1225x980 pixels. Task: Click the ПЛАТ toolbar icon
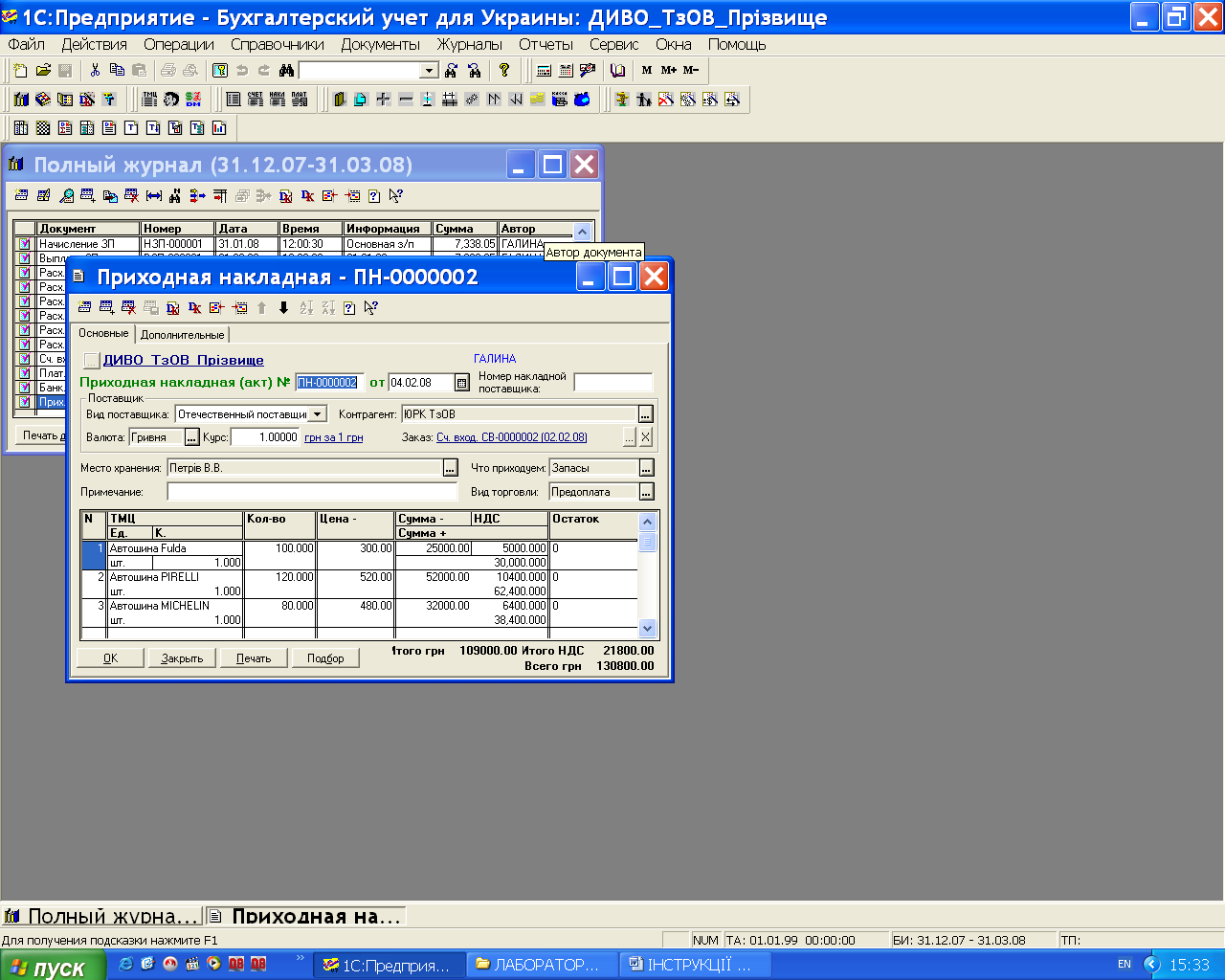tap(300, 99)
